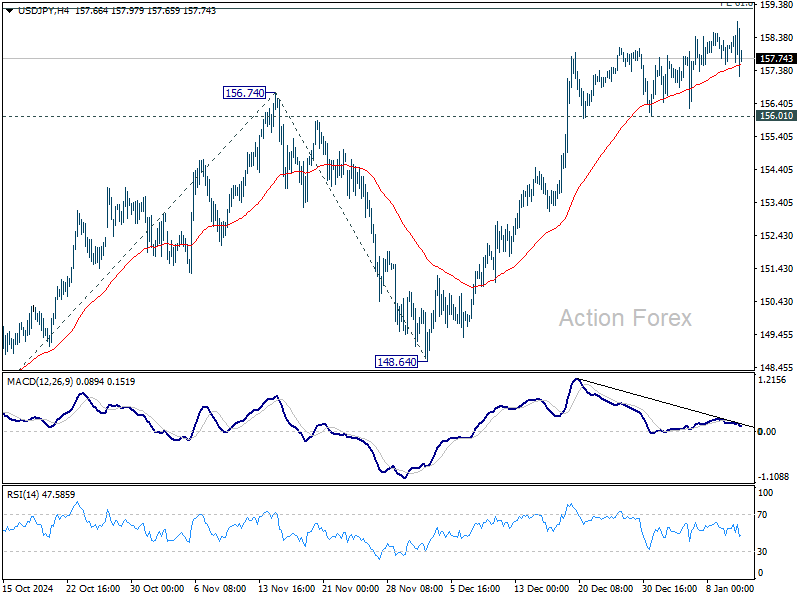Click the Action Forex watermark
The height and width of the screenshot is (600, 800).
coord(625,317)
